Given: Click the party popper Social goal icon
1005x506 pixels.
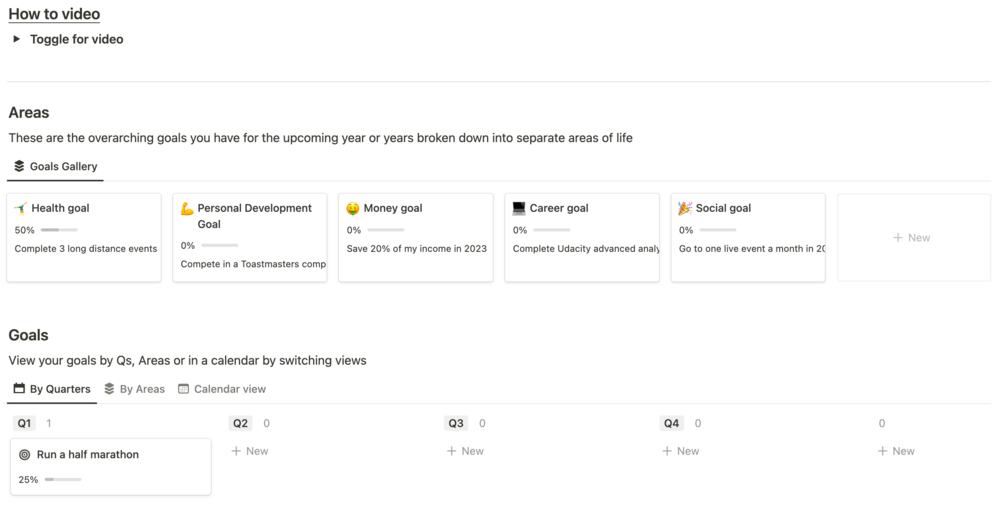Looking at the screenshot, I should (685, 208).
